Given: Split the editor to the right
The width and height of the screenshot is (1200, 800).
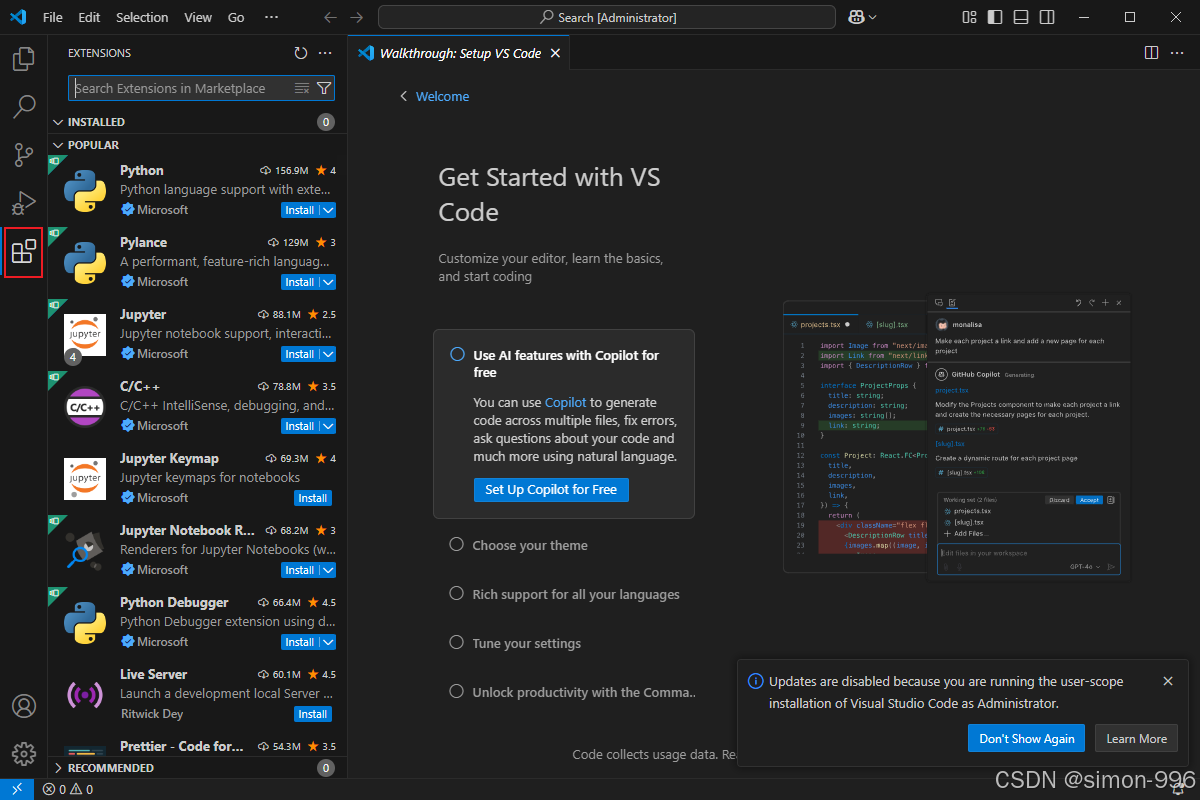Looking at the screenshot, I should click(1151, 53).
